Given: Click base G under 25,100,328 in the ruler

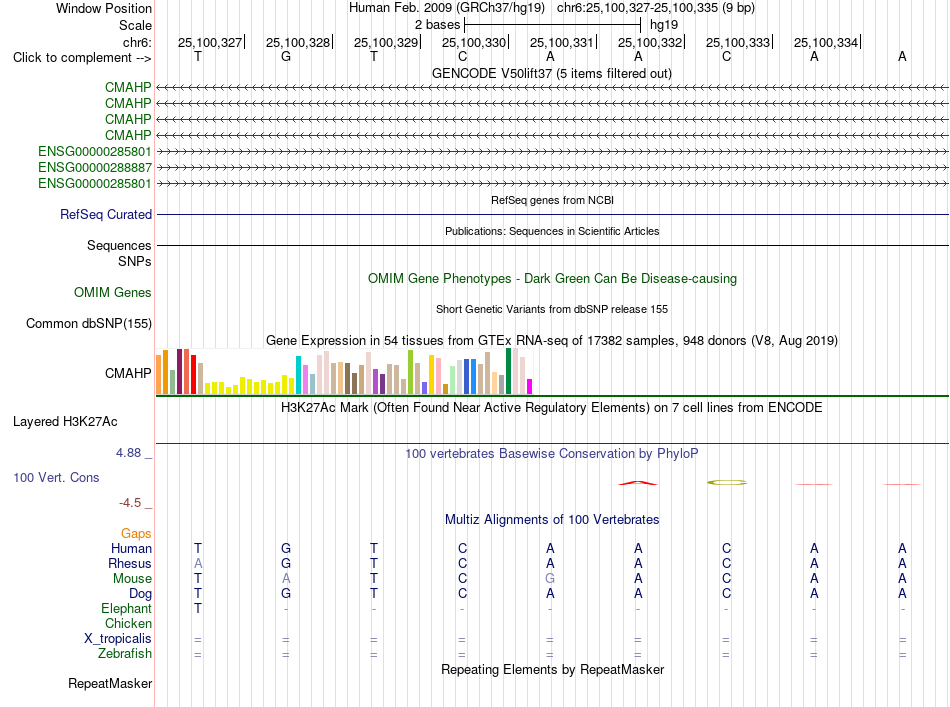Looking at the screenshot, I should coord(286,56).
